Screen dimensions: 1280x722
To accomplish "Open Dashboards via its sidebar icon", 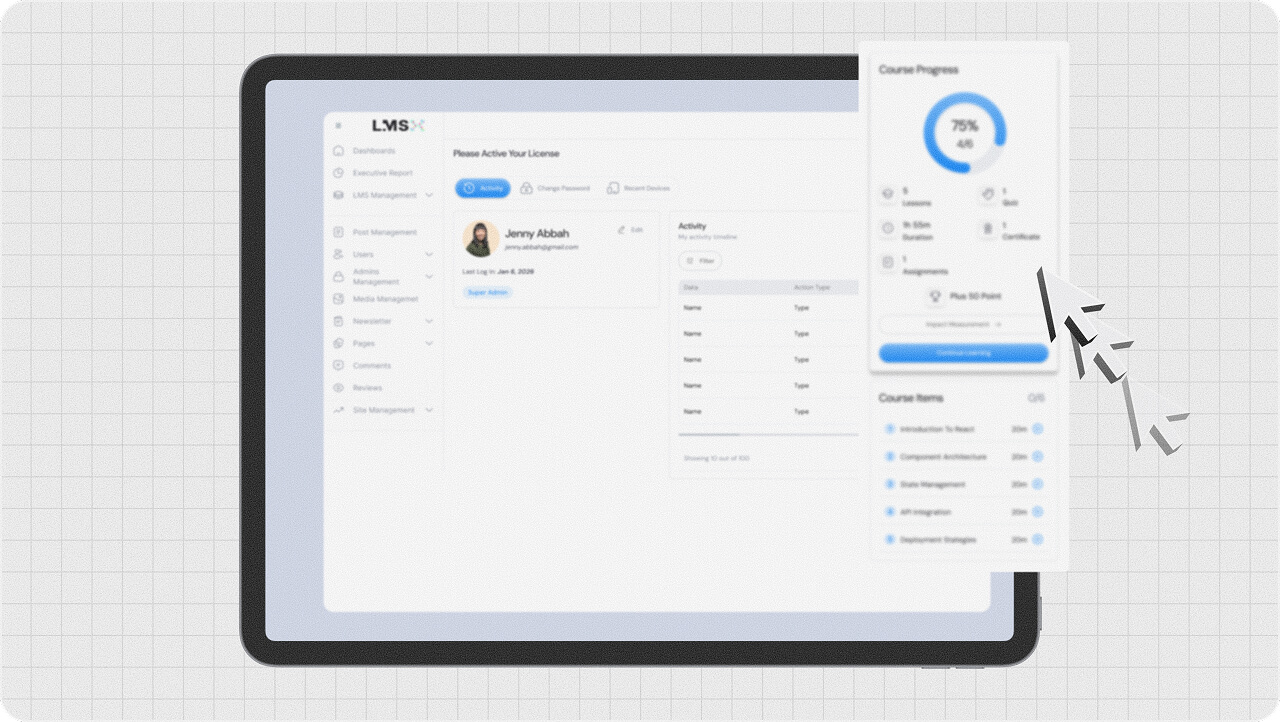I will [338, 151].
